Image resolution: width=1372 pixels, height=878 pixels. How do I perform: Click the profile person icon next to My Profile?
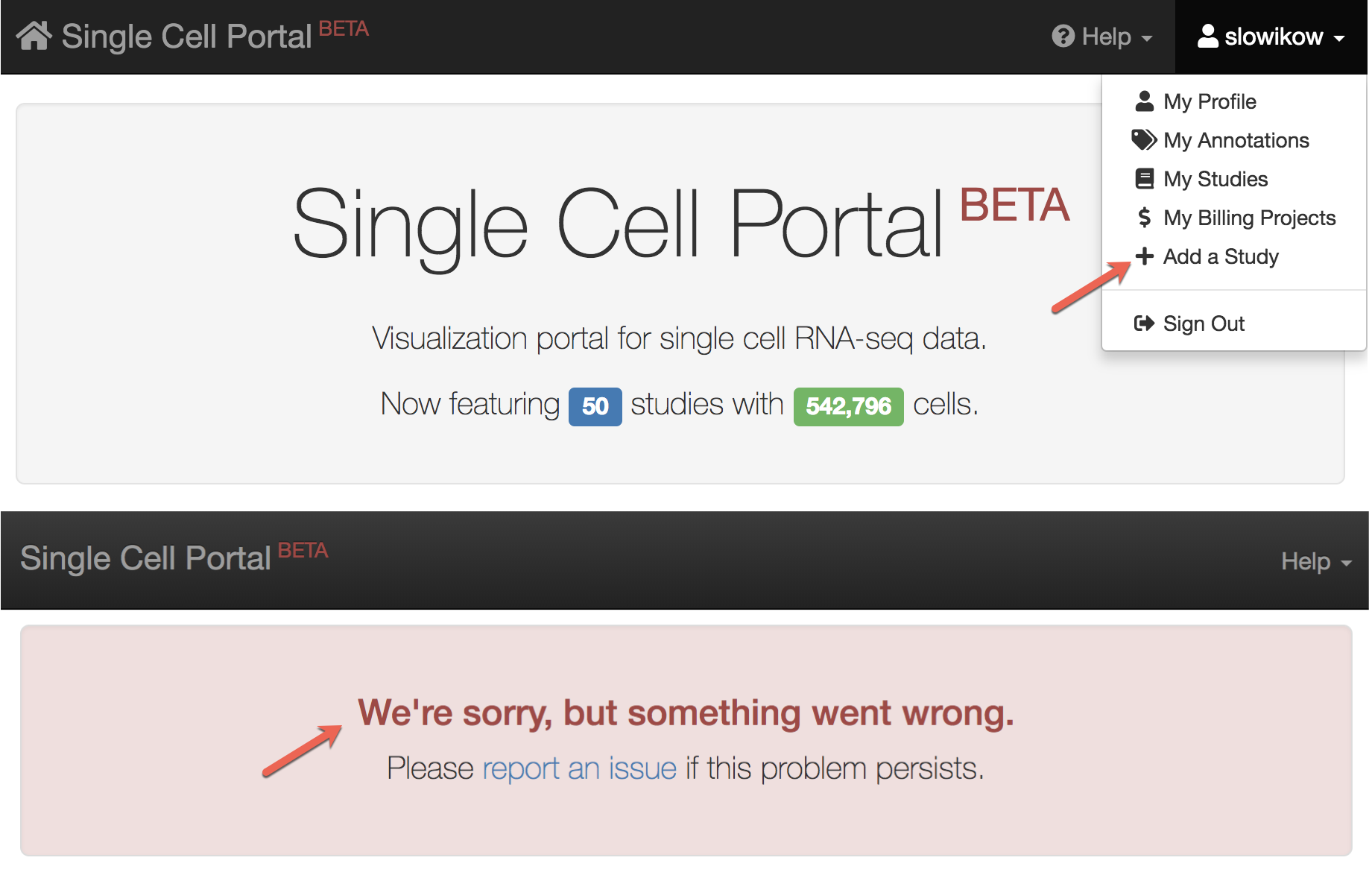pyautogui.click(x=1143, y=101)
